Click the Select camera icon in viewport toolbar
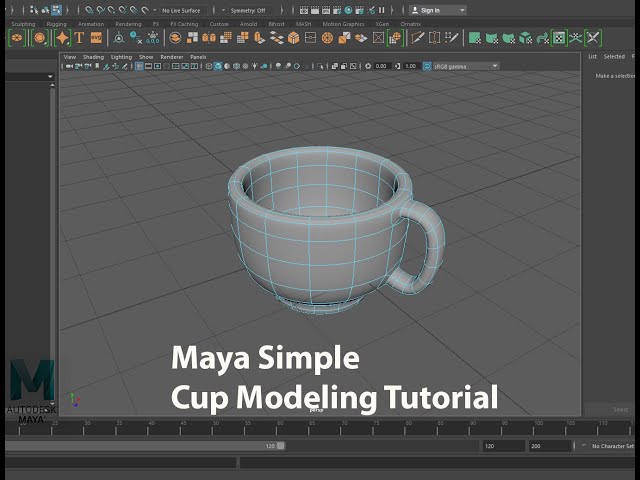This screenshot has width=640, height=480. click(x=69, y=66)
